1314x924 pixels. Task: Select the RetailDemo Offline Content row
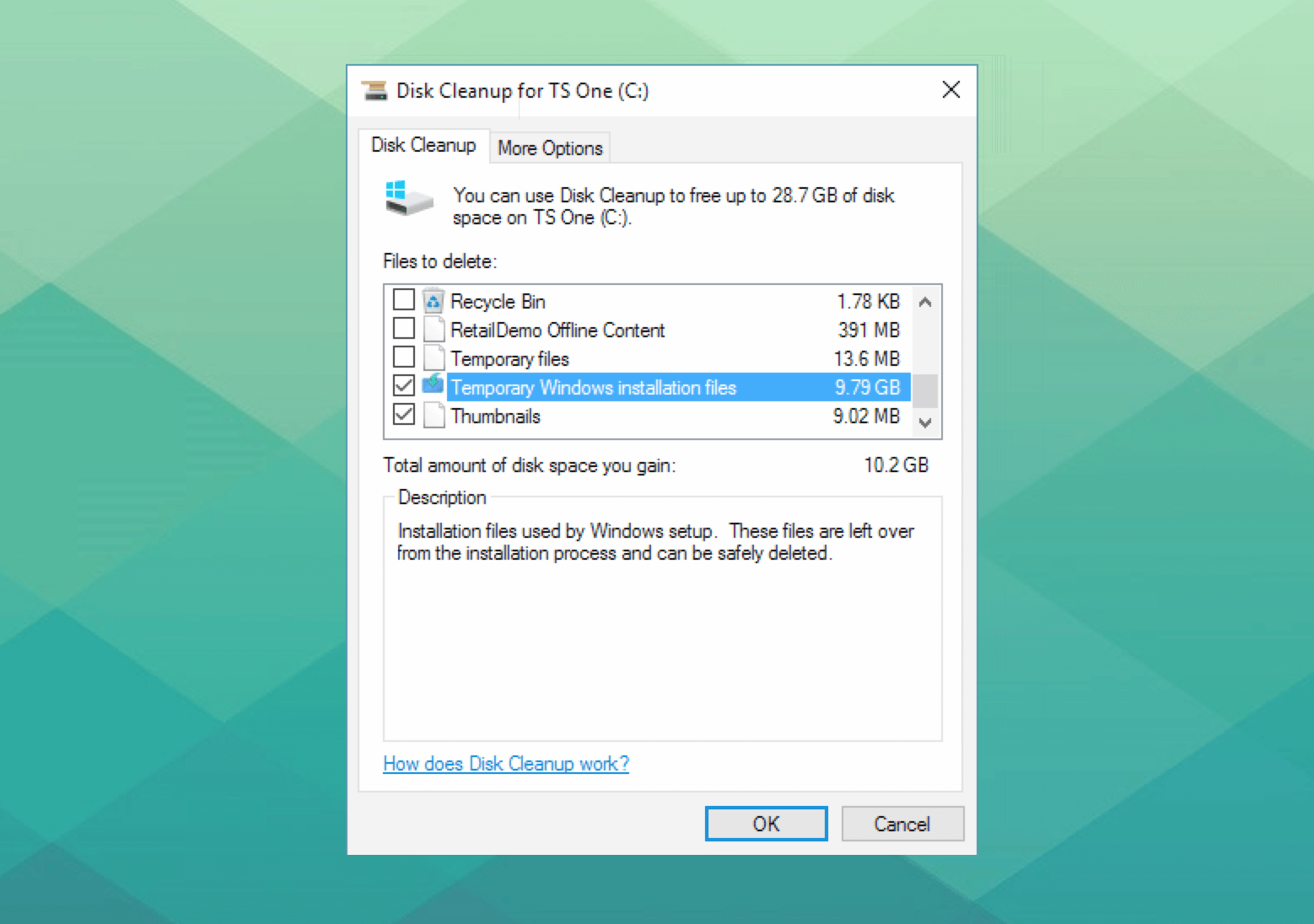[x=647, y=330]
